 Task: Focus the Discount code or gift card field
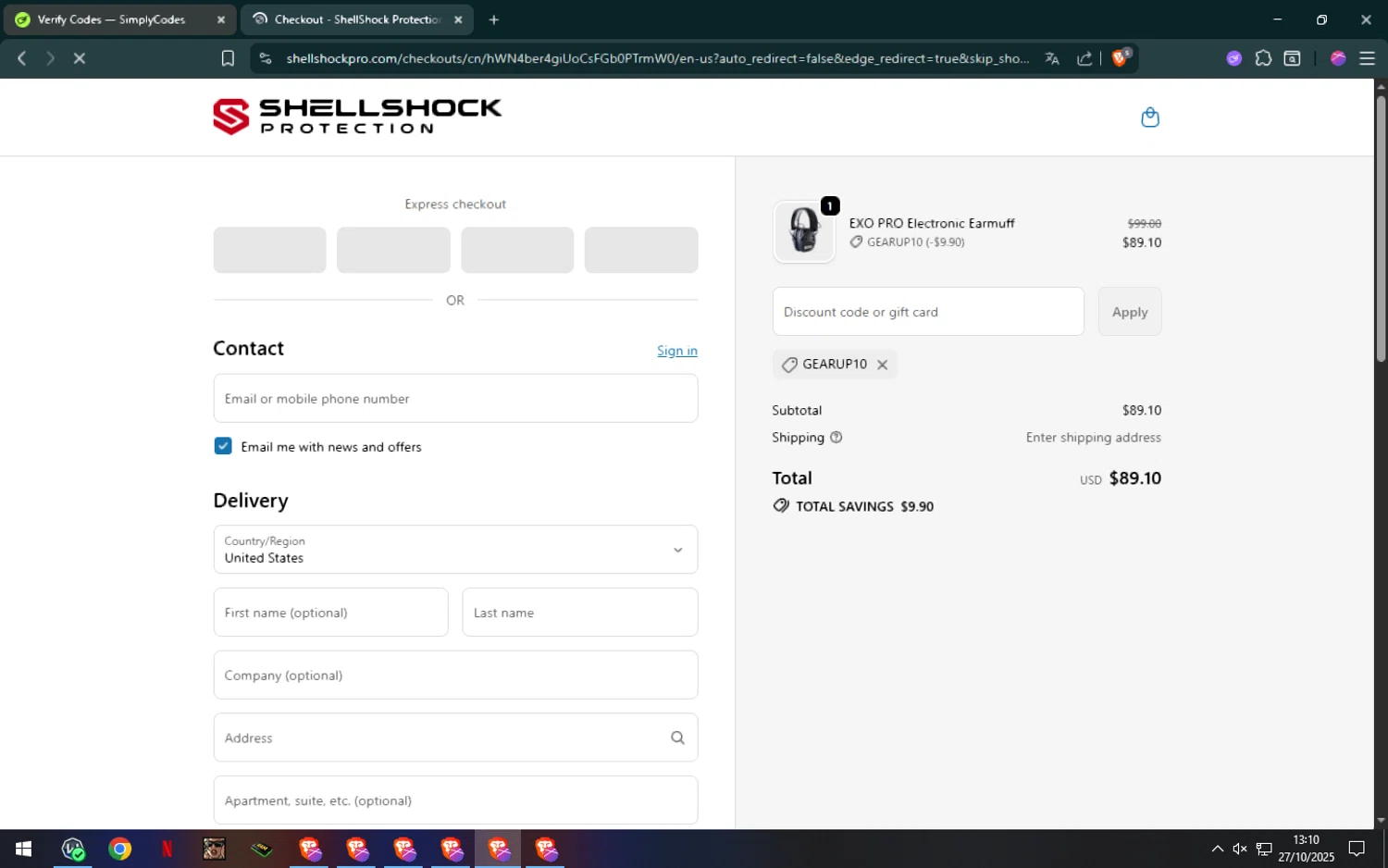928,312
